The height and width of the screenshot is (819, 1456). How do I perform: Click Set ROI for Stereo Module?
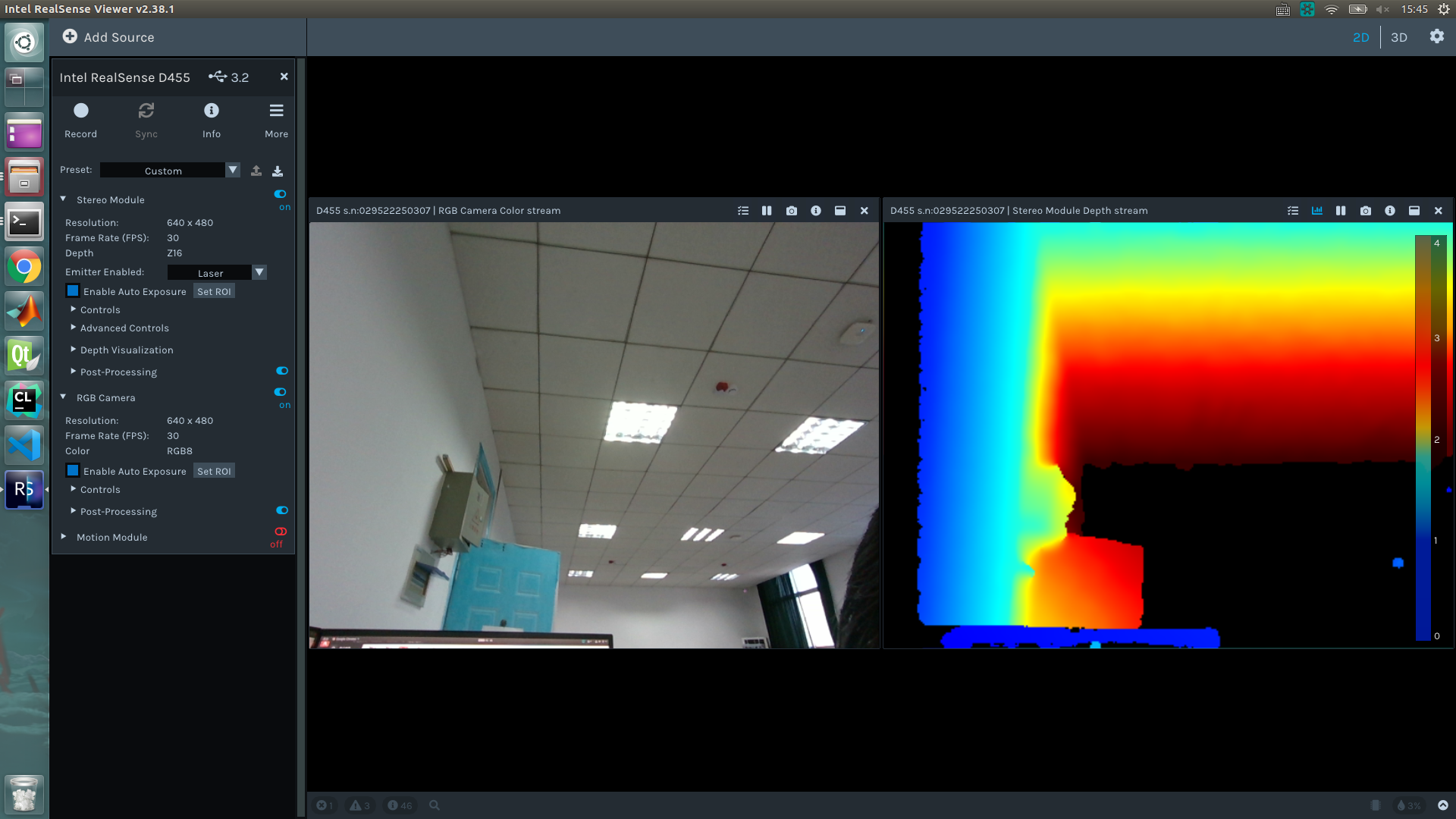pos(214,291)
